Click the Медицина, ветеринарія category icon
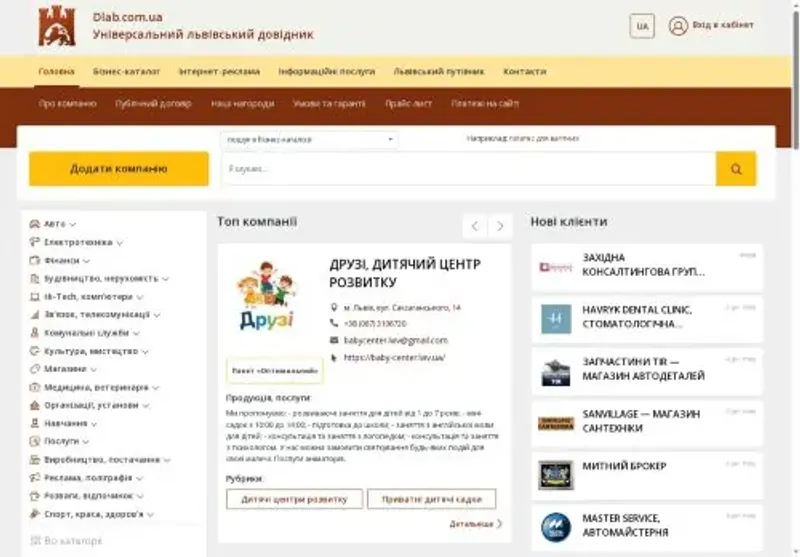Image resolution: width=800 pixels, height=557 pixels. click(35, 387)
